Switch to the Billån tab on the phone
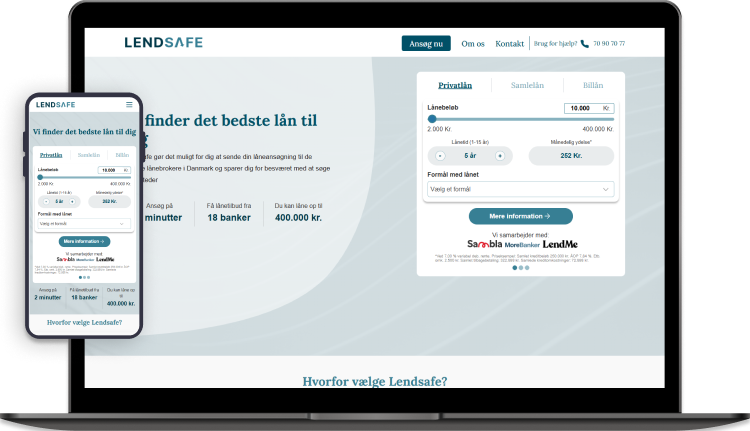Image resolution: width=750 pixels, height=431 pixels. [x=122, y=155]
